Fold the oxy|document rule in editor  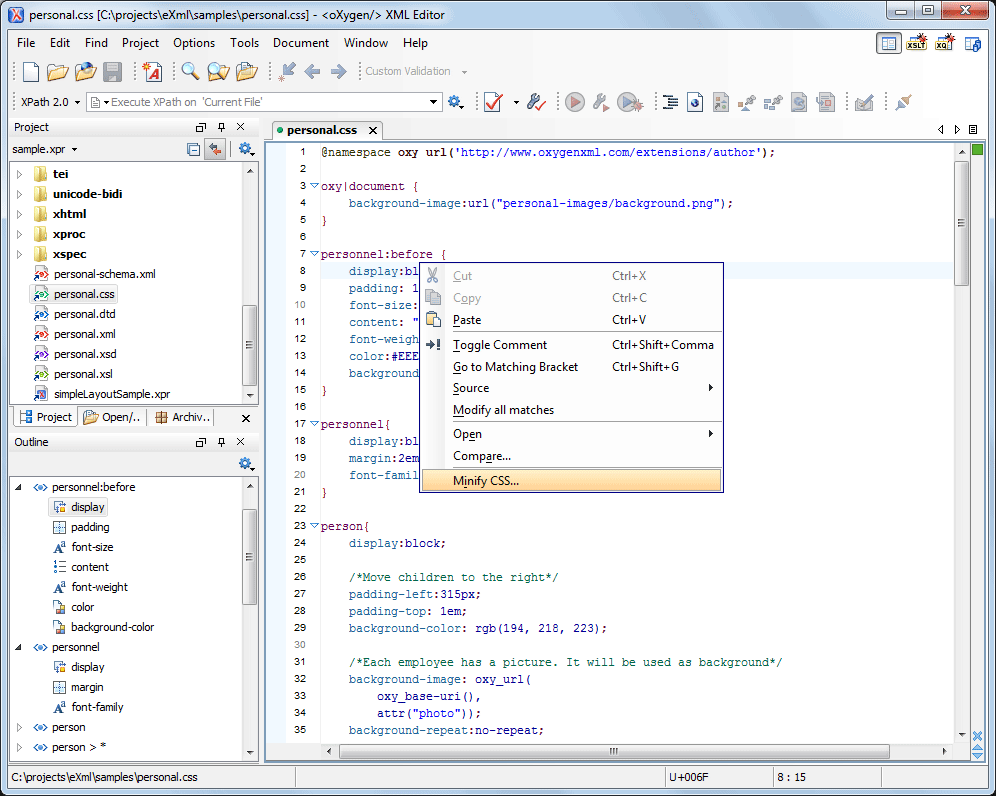pyautogui.click(x=314, y=186)
